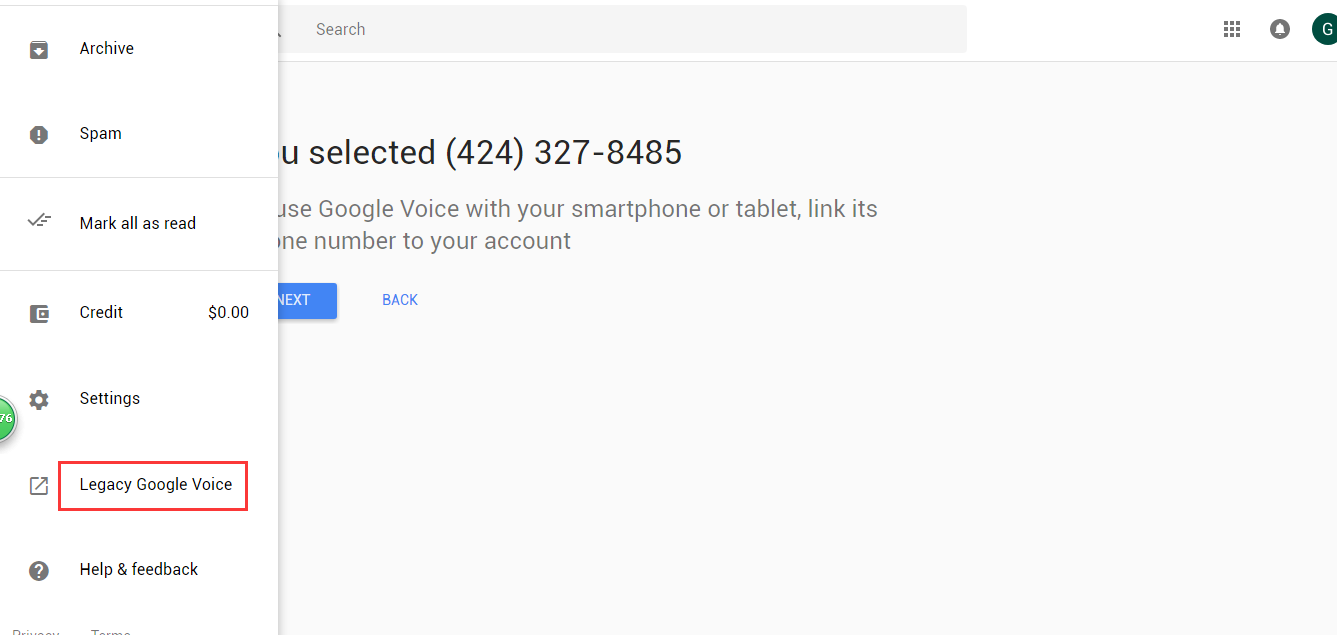Screen dimensions: 1337x635
Task: Open the Google apps grid
Action: pyautogui.click(x=1232, y=29)
